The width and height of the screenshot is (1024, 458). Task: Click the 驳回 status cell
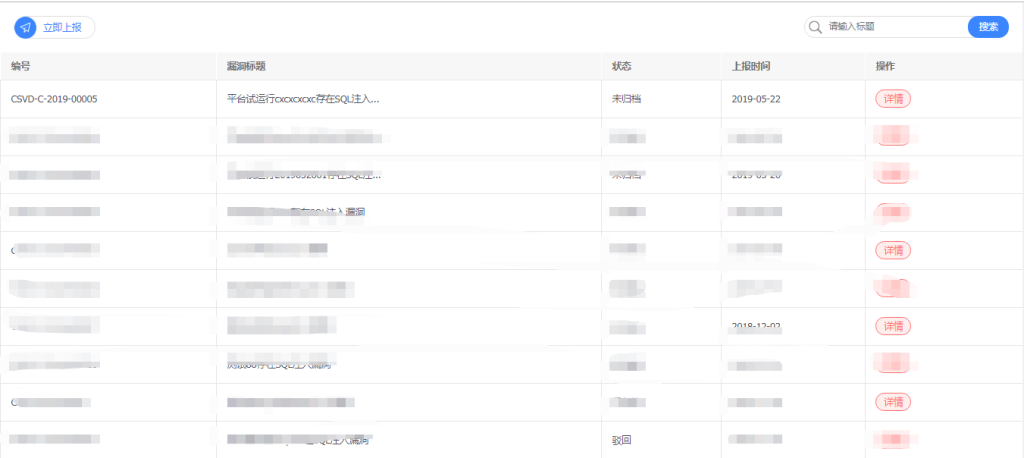(x=621, y=440)
